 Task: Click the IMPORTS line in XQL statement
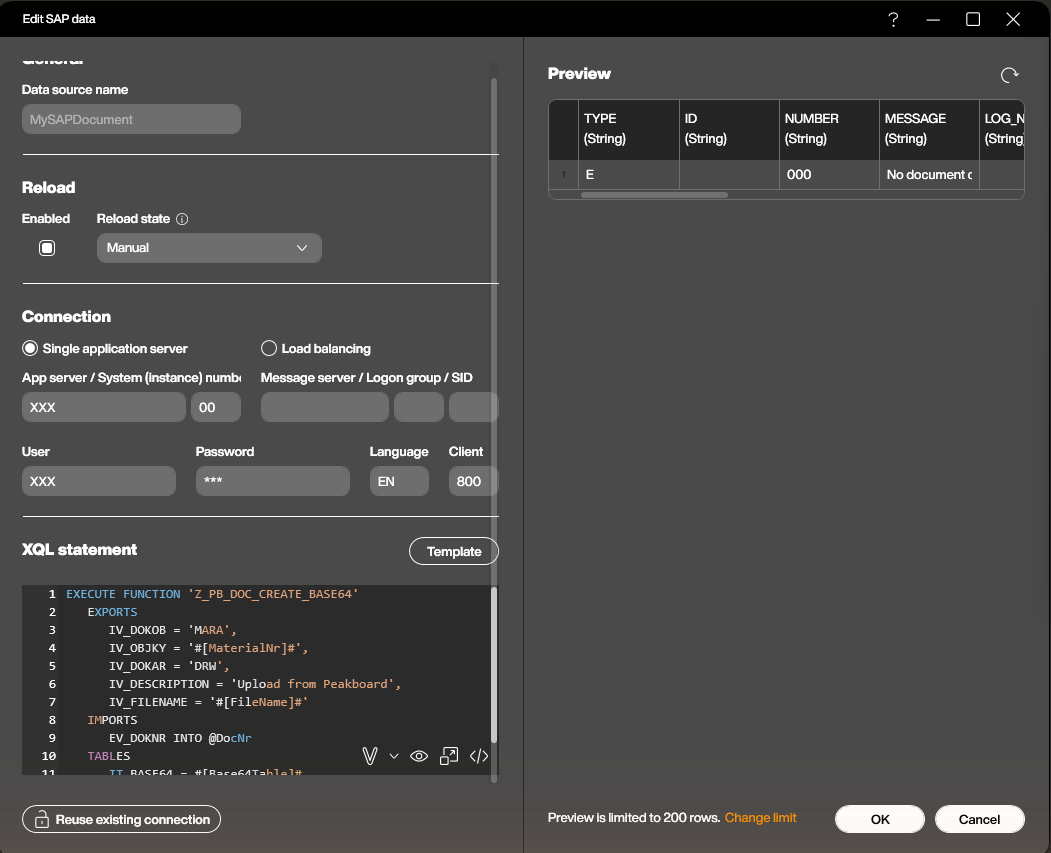point(112,720)
